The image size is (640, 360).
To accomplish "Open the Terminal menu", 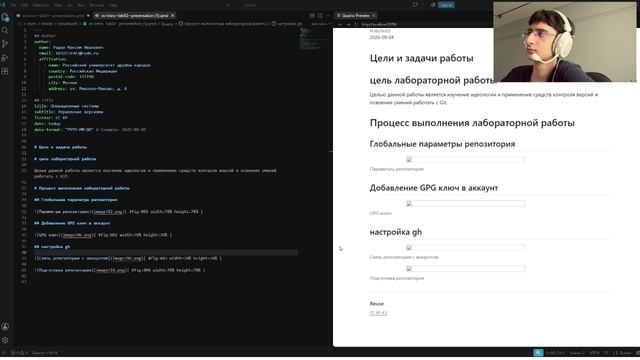I will (x=97, y=5).
